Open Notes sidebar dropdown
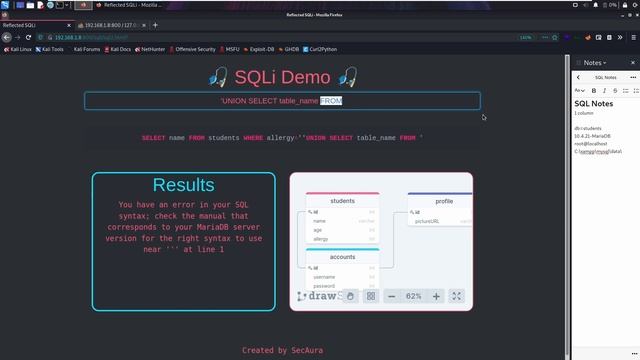 [594, 63]
